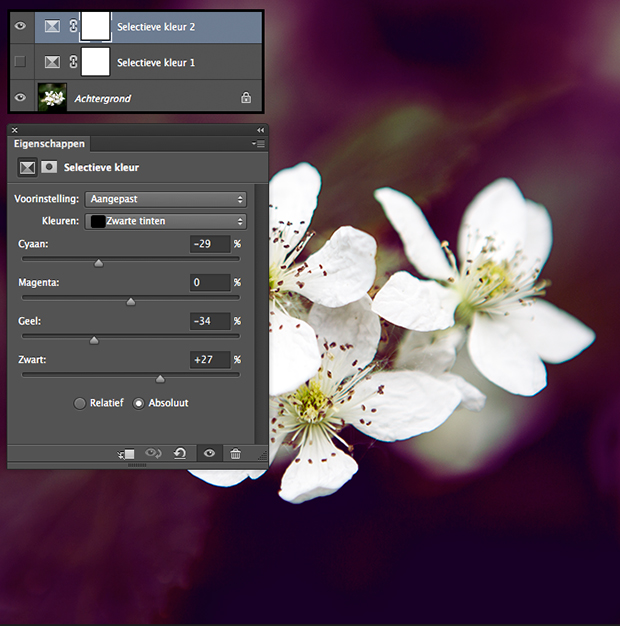This screenshot has width=620, height=626.
Task: Click the Zwart value field
Action: coord(210,360)
